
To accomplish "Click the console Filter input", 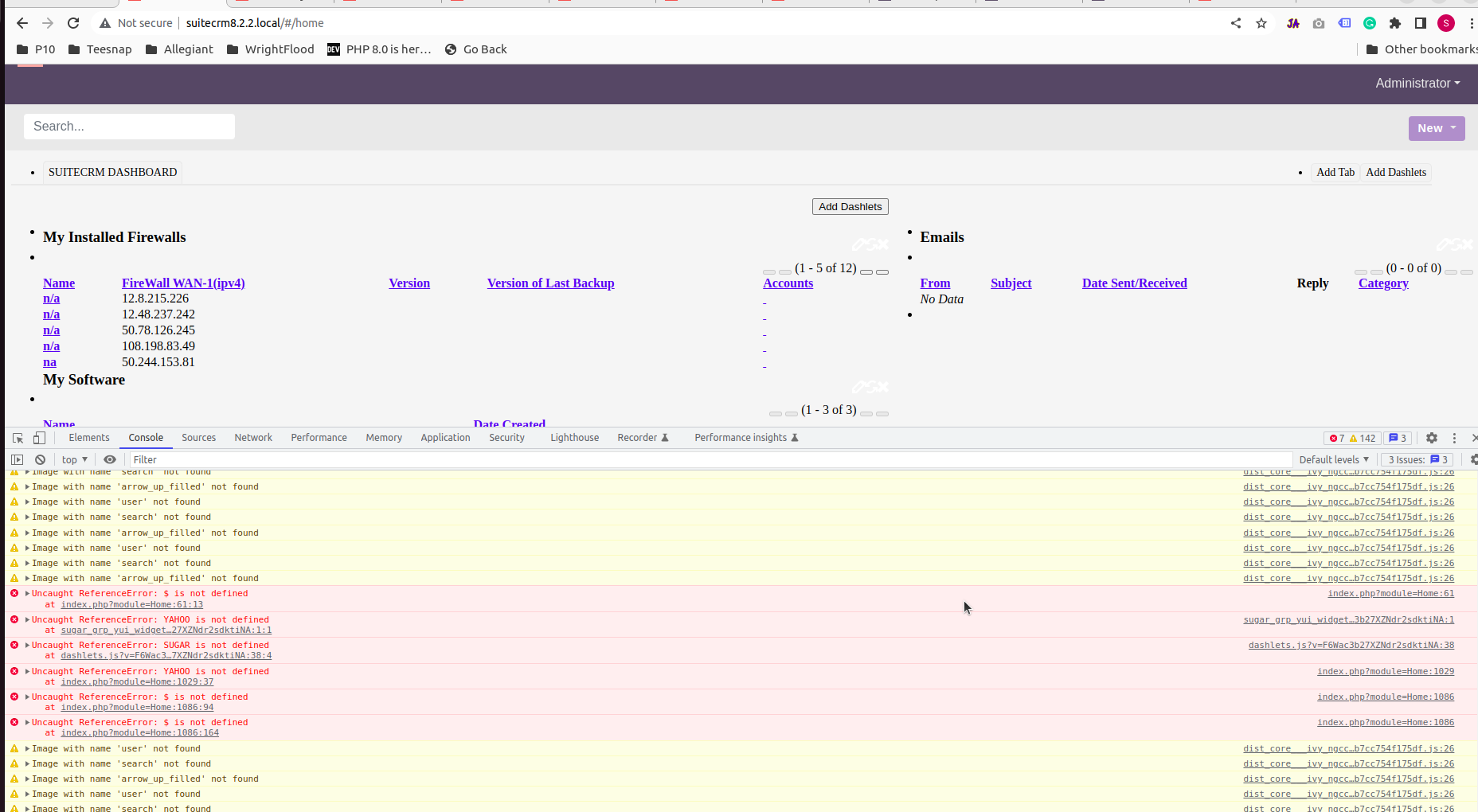I will pyautogui.click(x=709, y=459).
